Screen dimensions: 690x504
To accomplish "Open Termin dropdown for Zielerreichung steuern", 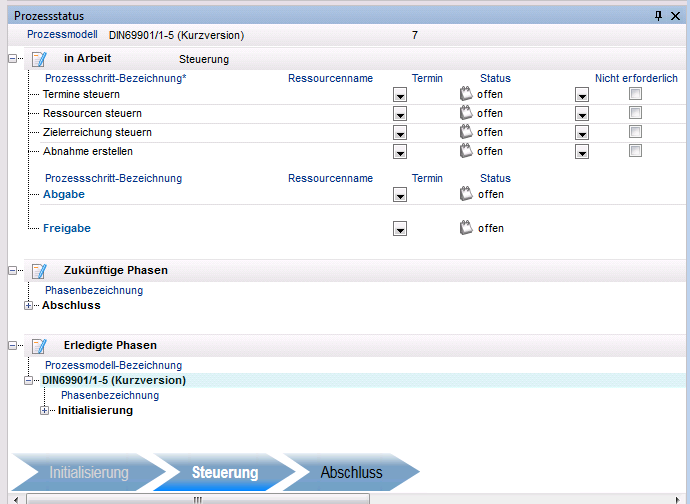I will click(400, 132).
